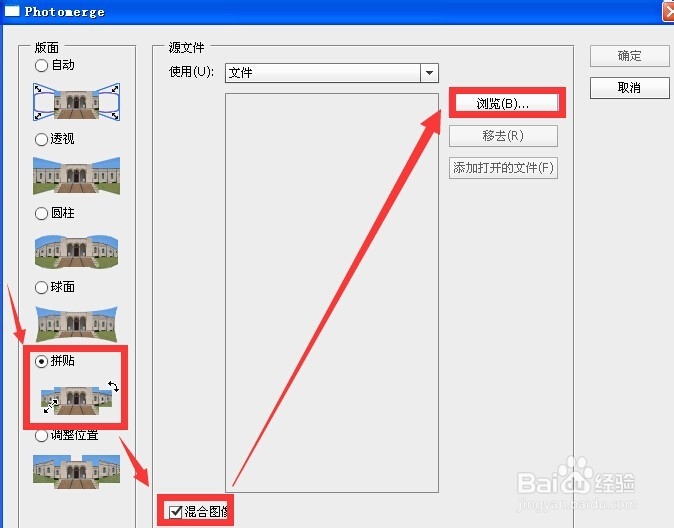Select the 拼贴 layout radio button

click(41, 362)
